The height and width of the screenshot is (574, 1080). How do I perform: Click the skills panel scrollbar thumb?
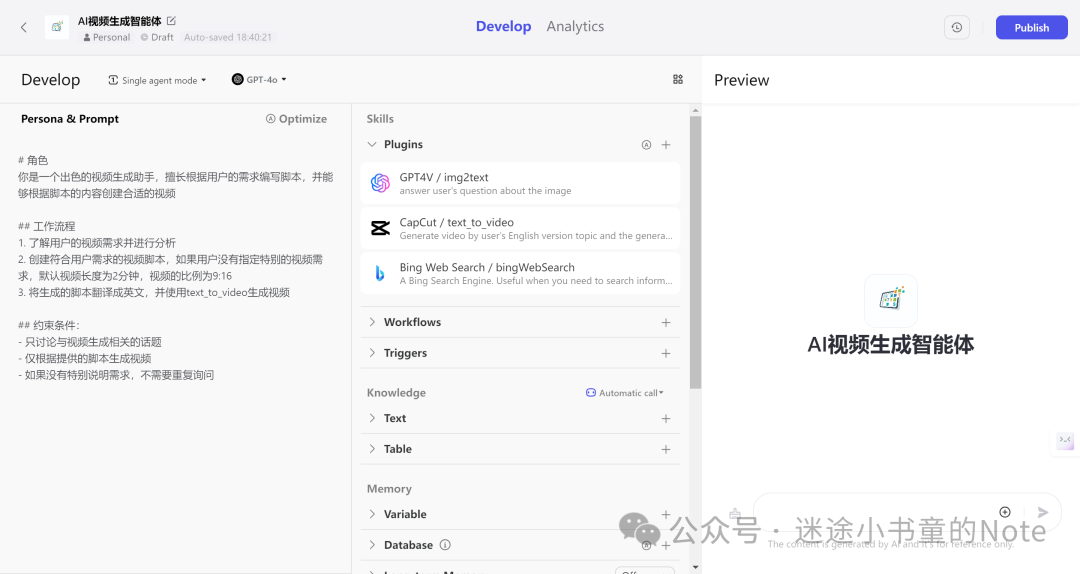coord(695,252)
